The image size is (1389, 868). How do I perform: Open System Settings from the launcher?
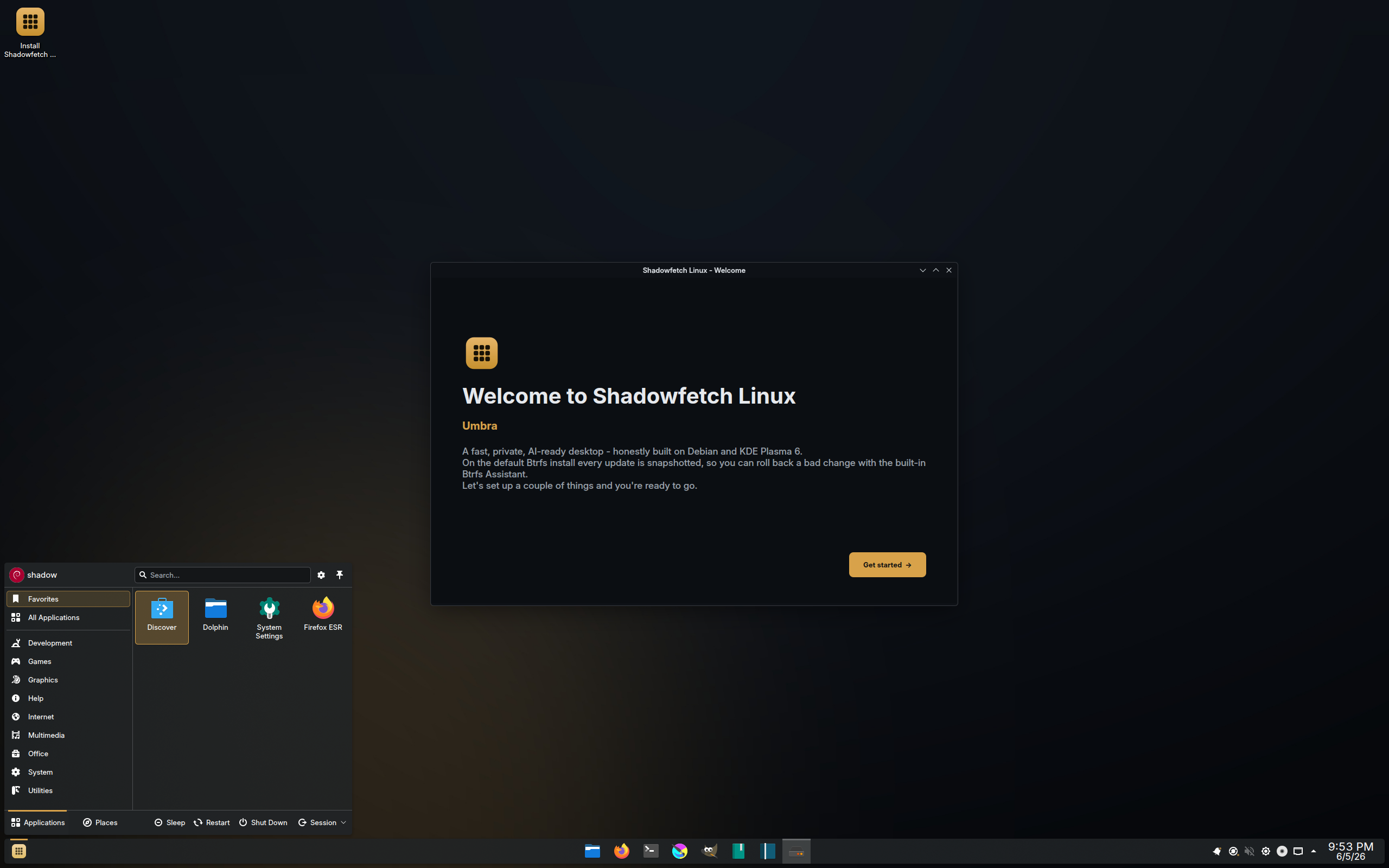point(269,617)
